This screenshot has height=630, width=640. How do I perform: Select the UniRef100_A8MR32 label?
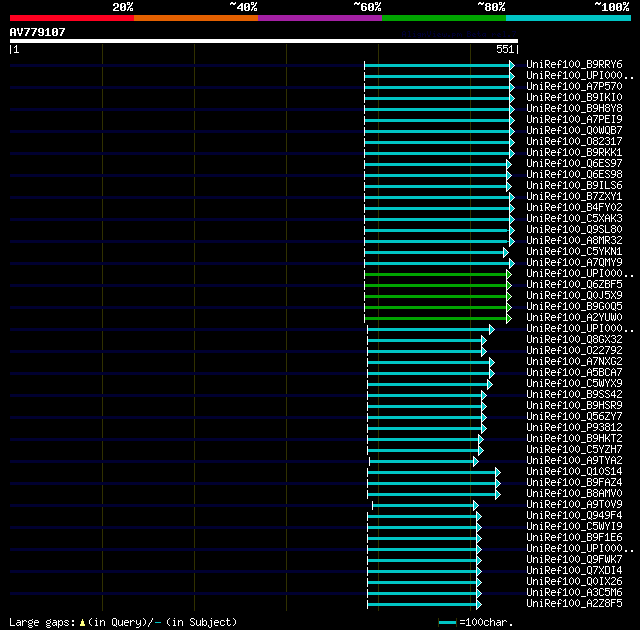pyautogui.click(x=574, y=241)
